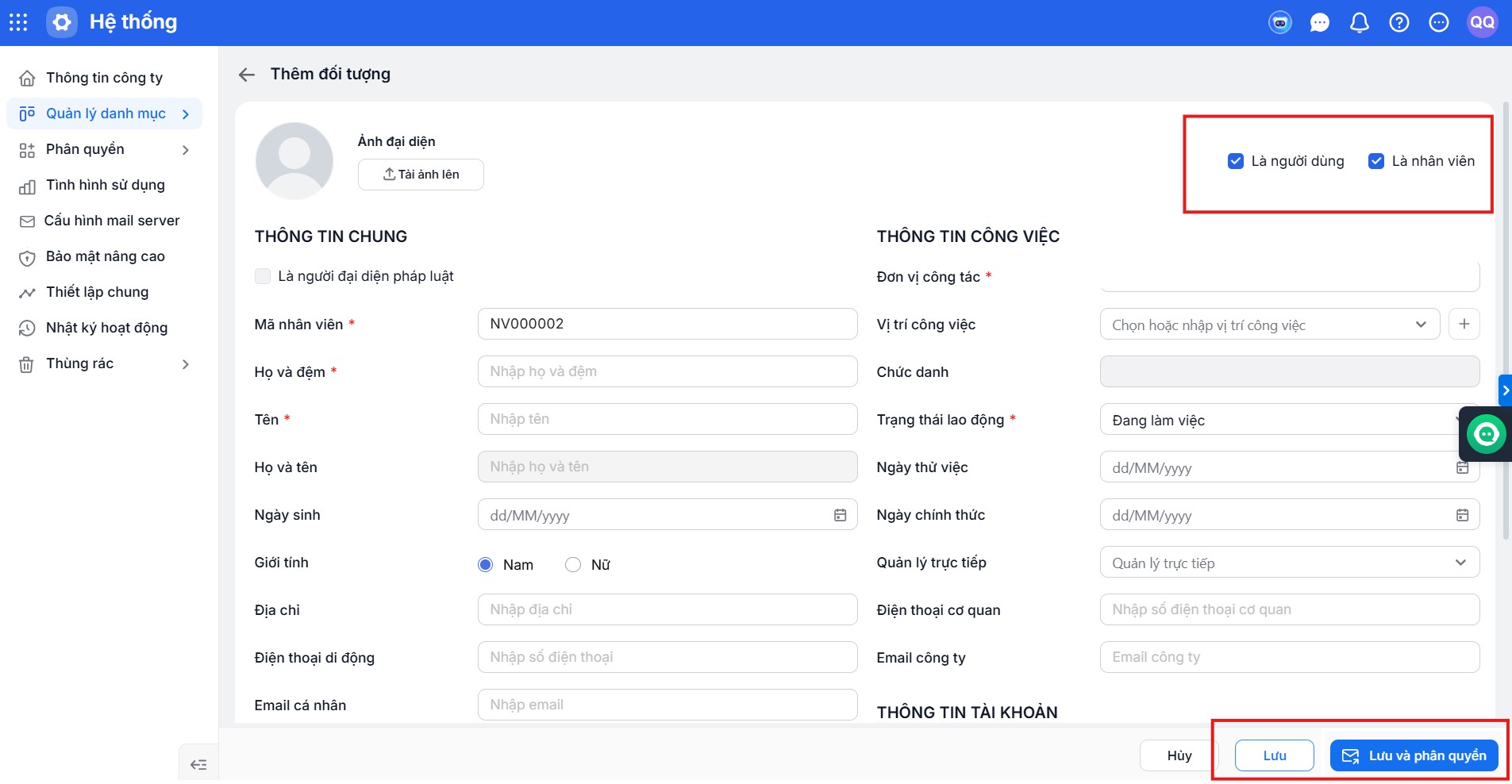Click the Hệ thống gear logo icon
This screenshot has height=784, width=1512.
tap(62, 22)
